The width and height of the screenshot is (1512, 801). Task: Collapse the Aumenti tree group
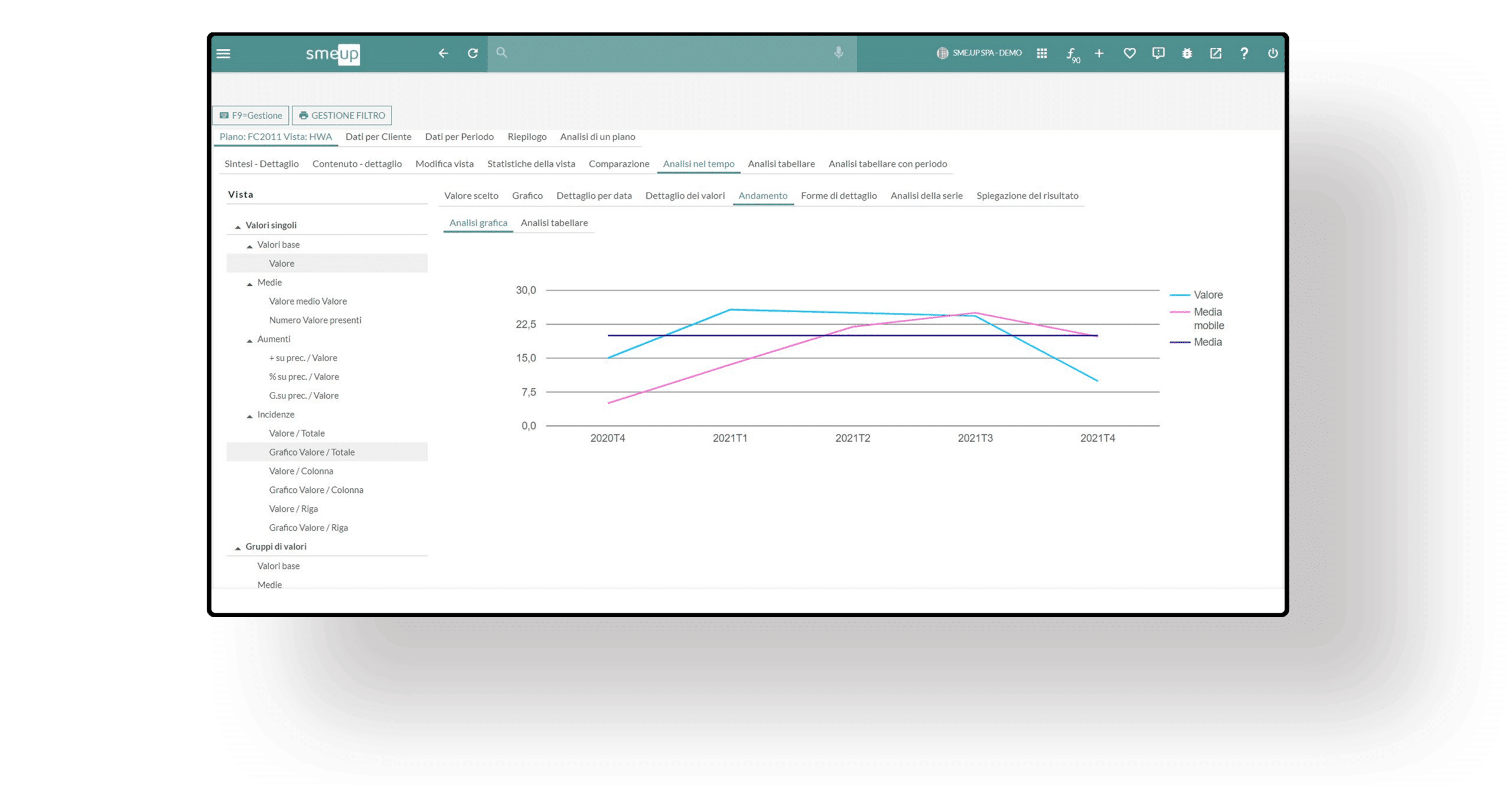[x=250, y=340]
